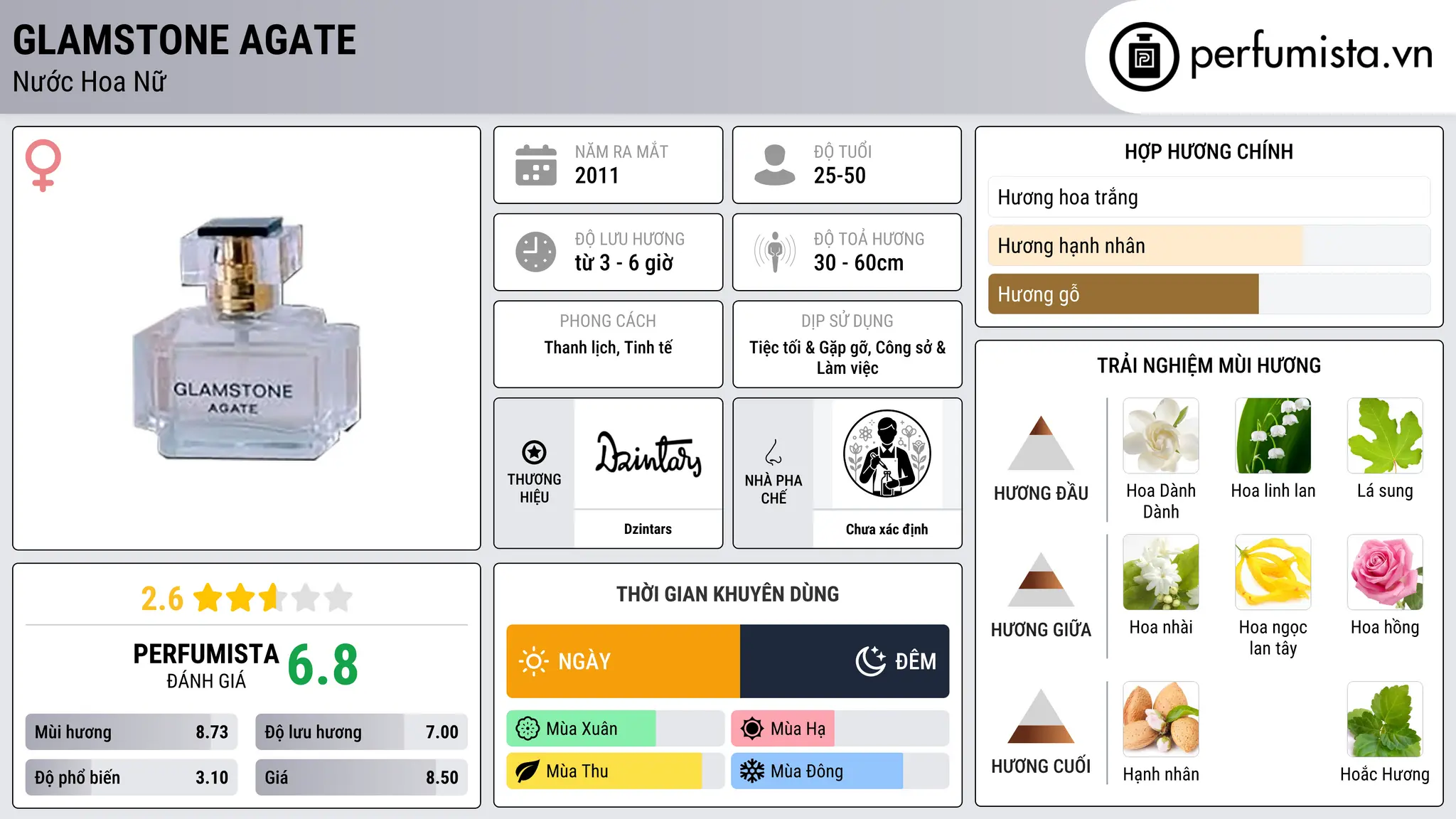Click the TRẢI NGHIỆM MÙI HƯƠNG heading
1456x819 pixels.
[1209, 365]
